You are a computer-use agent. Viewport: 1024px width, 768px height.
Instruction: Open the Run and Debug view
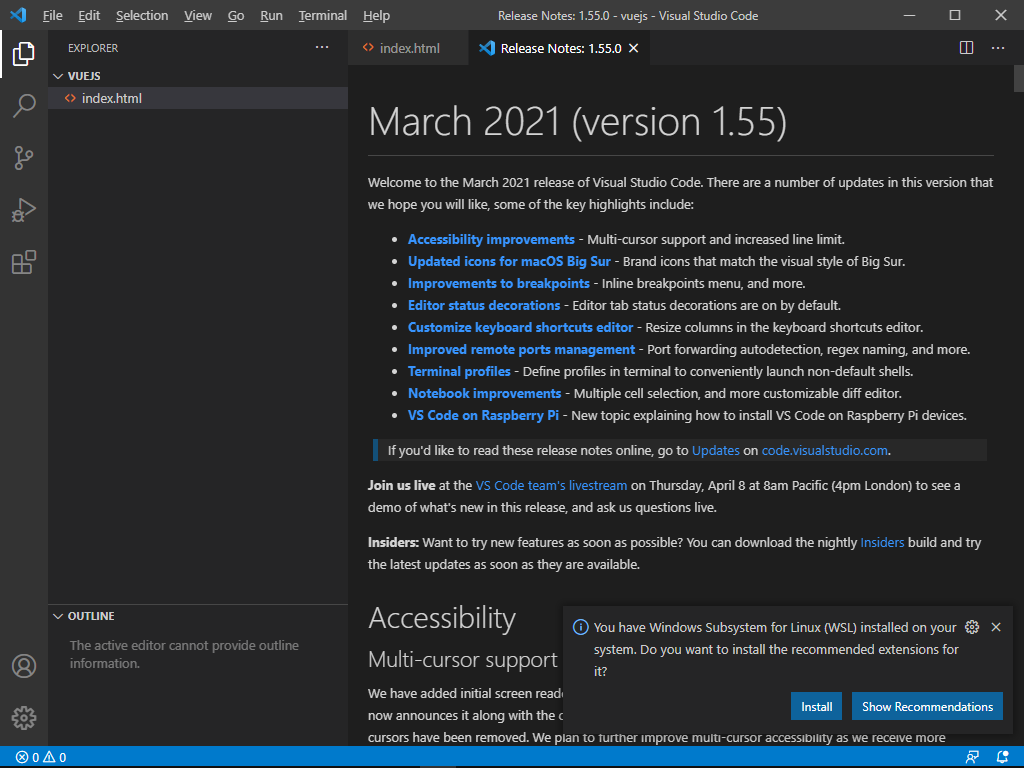coord(24,210)
